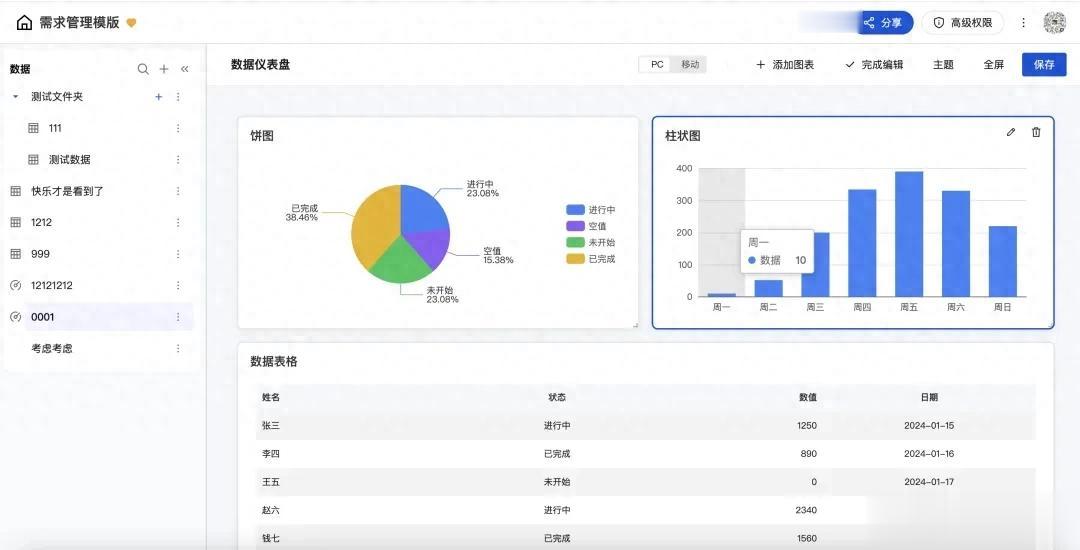This screenshot has width=1080, height=550.
Task: Open more options for 0001
Action: coord(178,317)
